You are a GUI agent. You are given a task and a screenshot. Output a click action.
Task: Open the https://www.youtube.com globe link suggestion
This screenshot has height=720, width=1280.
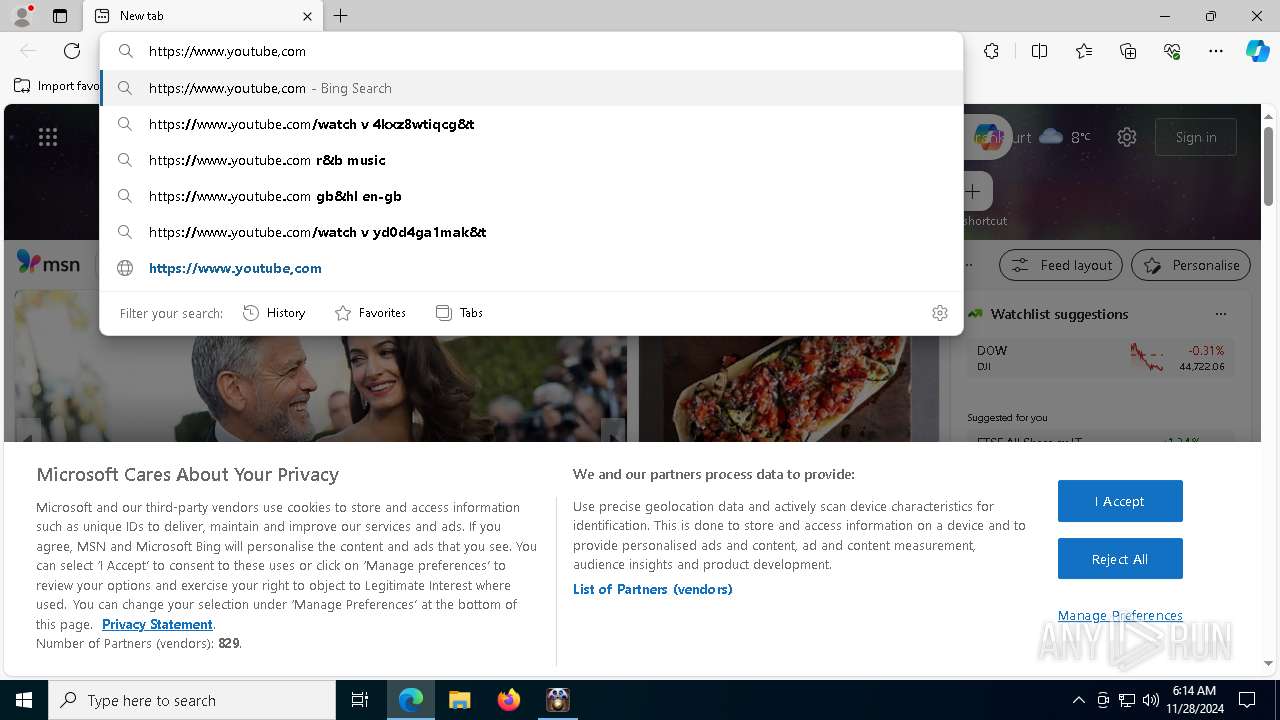pyautogui.click(x=531, y=268)
